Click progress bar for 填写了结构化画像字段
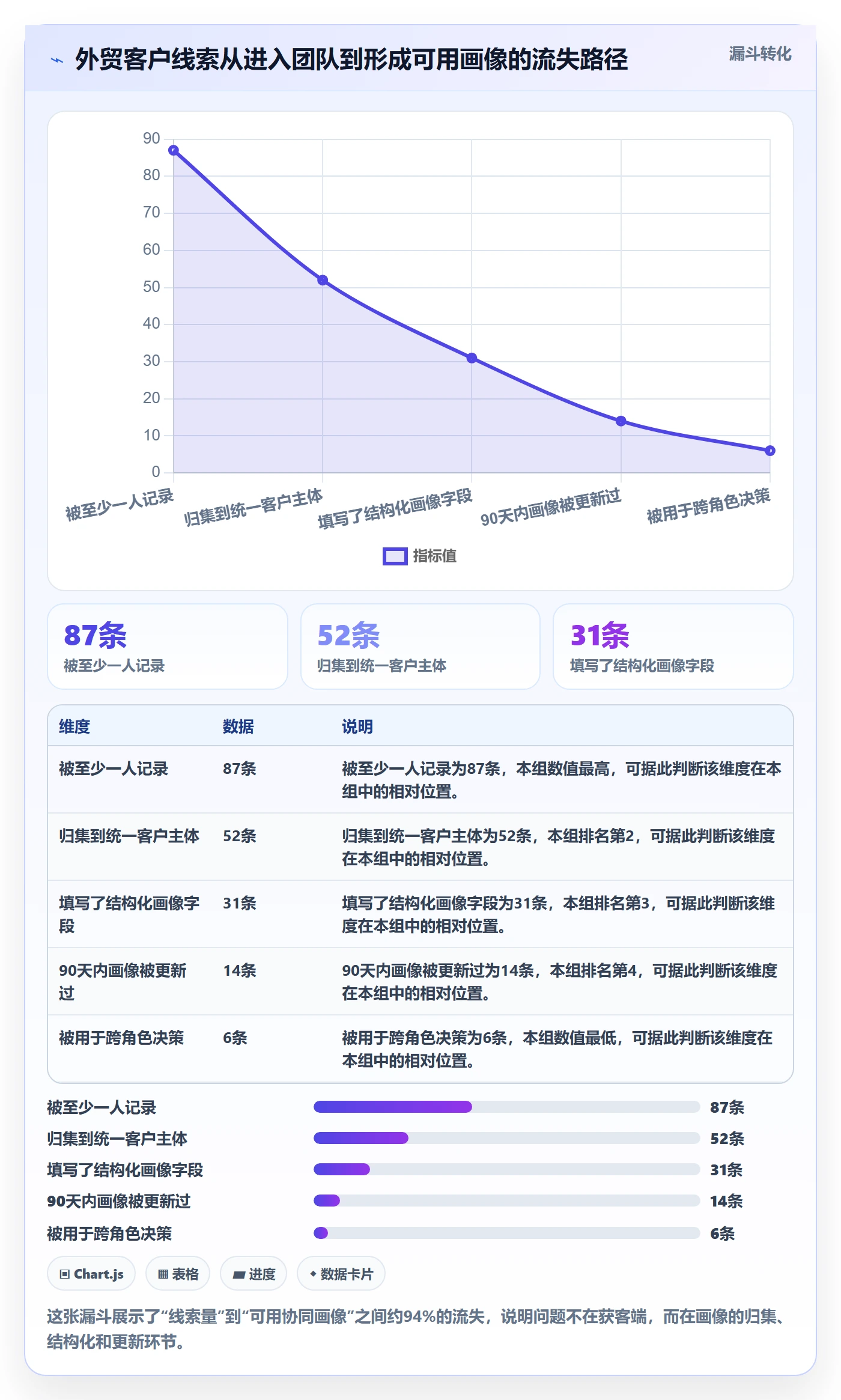Screen dimensions: 841x1400 coord(507,1169)
